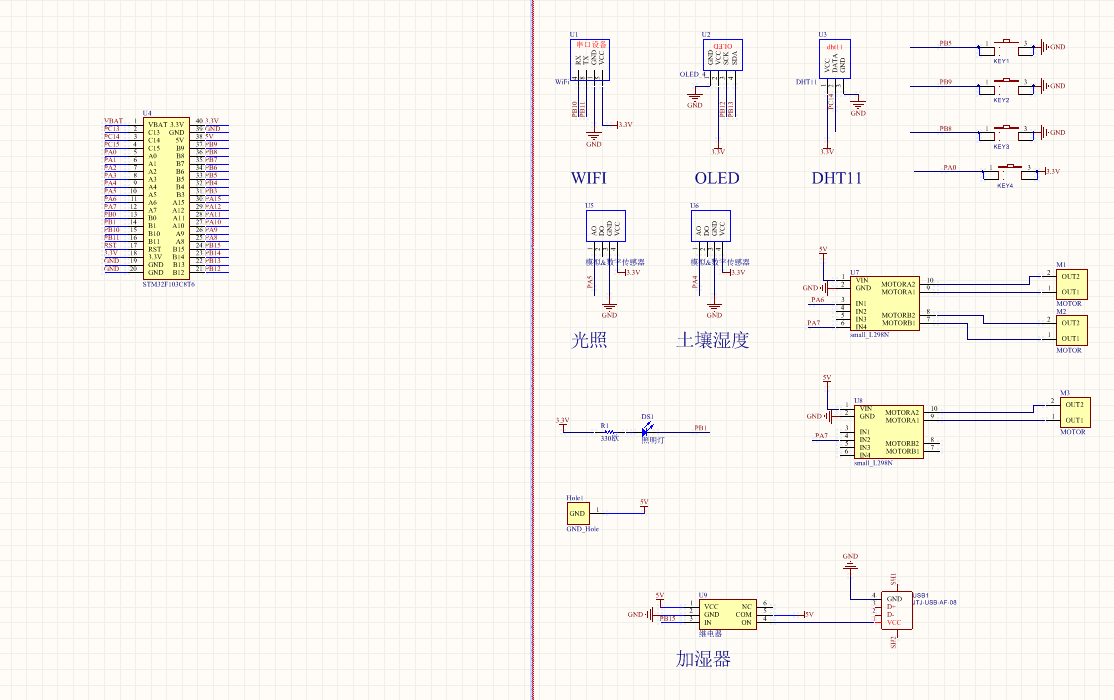Select the U5 light sensor component
This screenshot has height=700, width=1114.
pyautogui.click(x=606, y=226)
